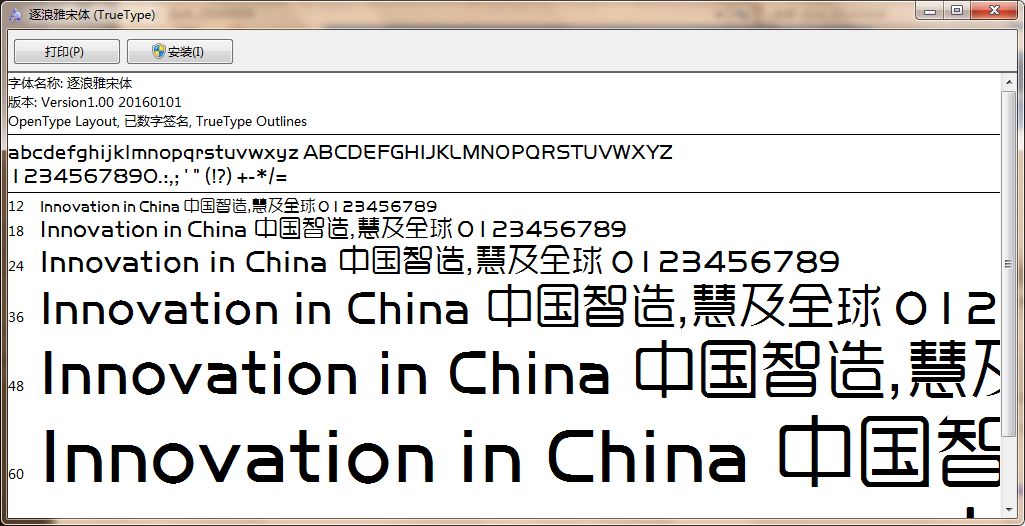Click the size 48 sample text row
The width and height of the screenshot is (1025, 526).
click(520, 372)
